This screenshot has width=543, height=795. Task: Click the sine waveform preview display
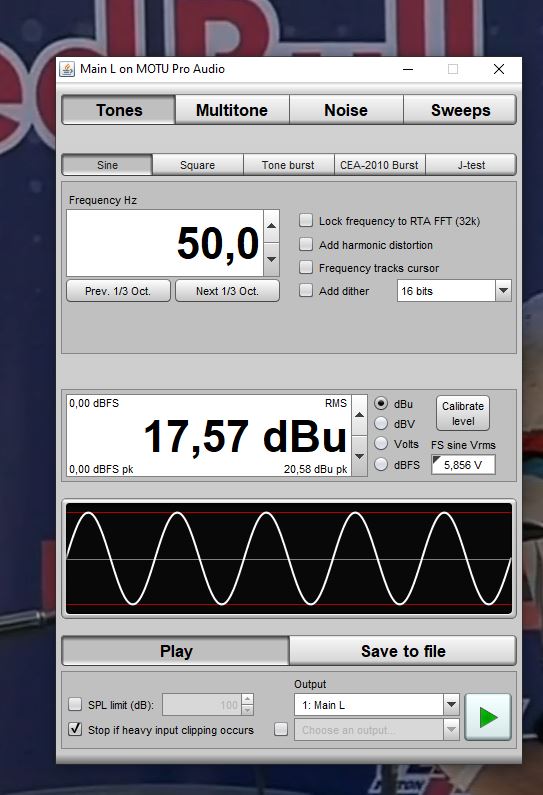(x=288, y=559)
